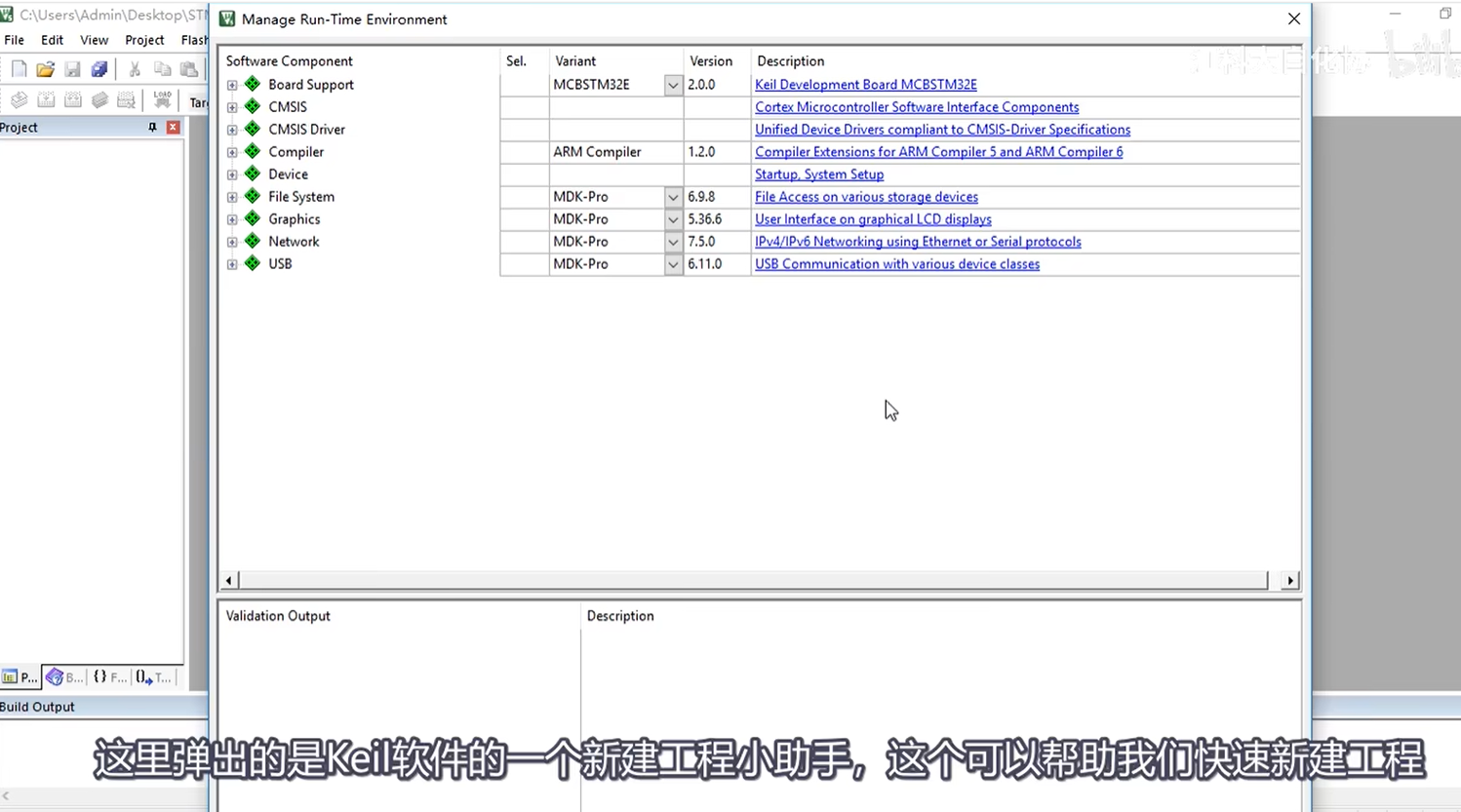Click the Device green diamond icon
1461x812 pixels.
[253, 174]
